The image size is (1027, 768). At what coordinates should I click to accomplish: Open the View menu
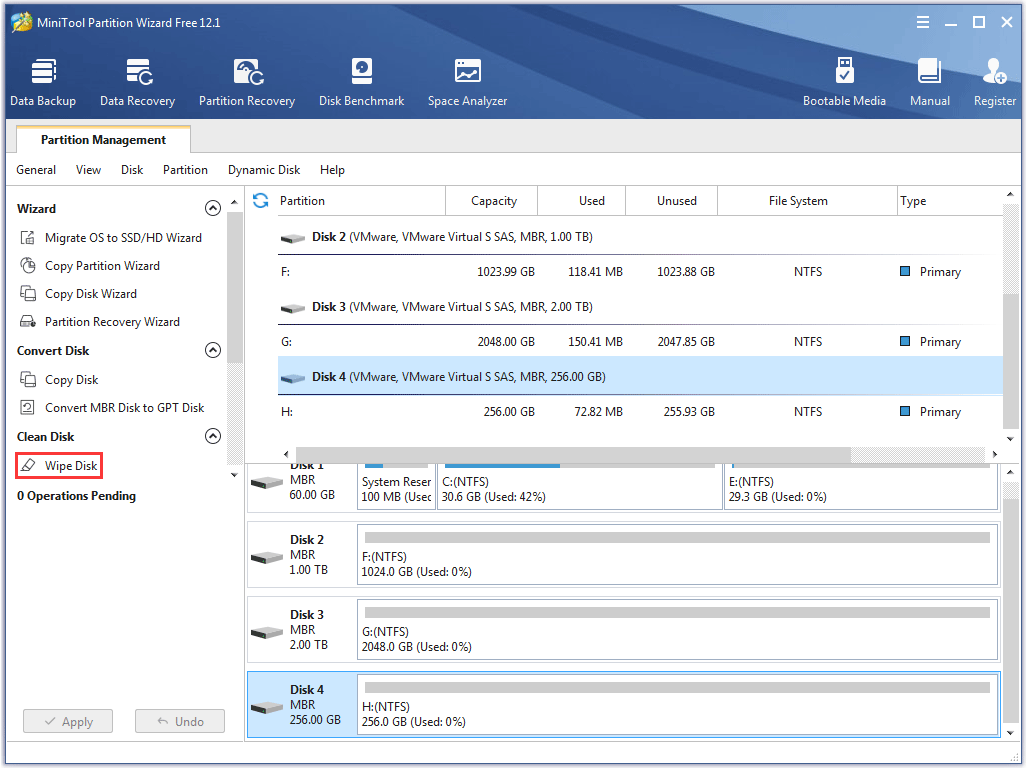tap(88, 170)
